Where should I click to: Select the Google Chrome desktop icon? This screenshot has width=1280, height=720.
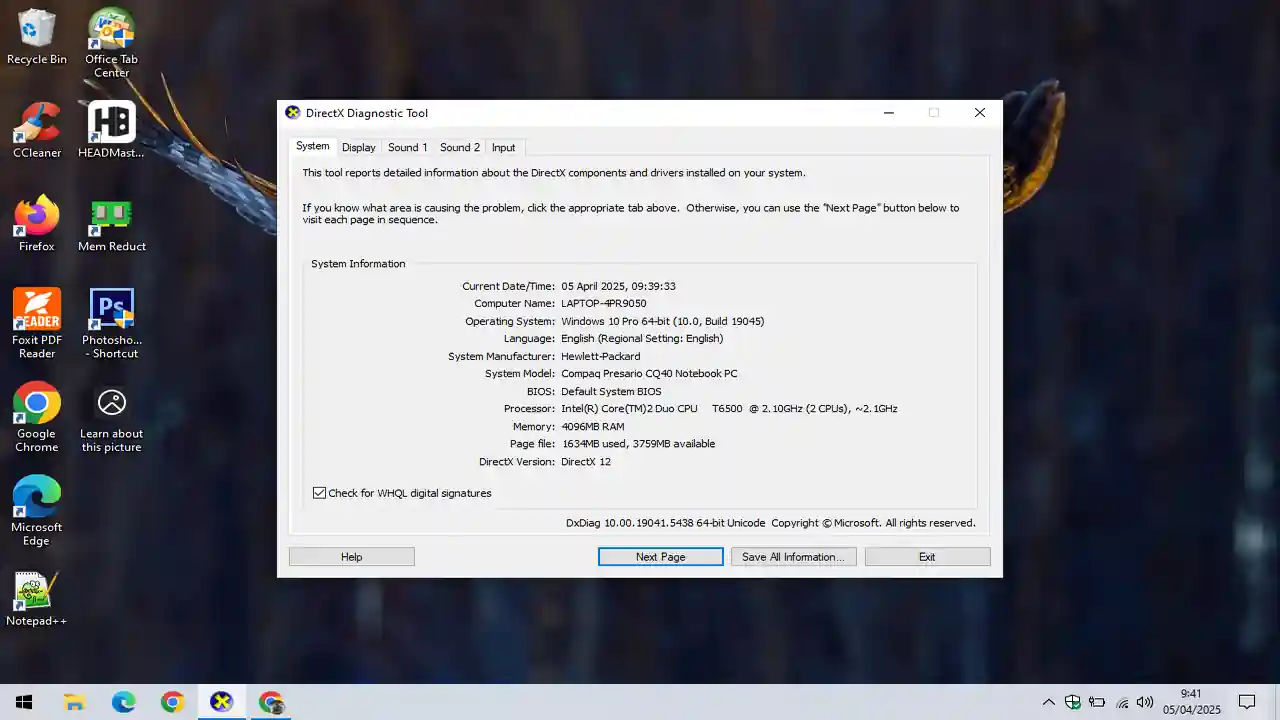(37, 417)
